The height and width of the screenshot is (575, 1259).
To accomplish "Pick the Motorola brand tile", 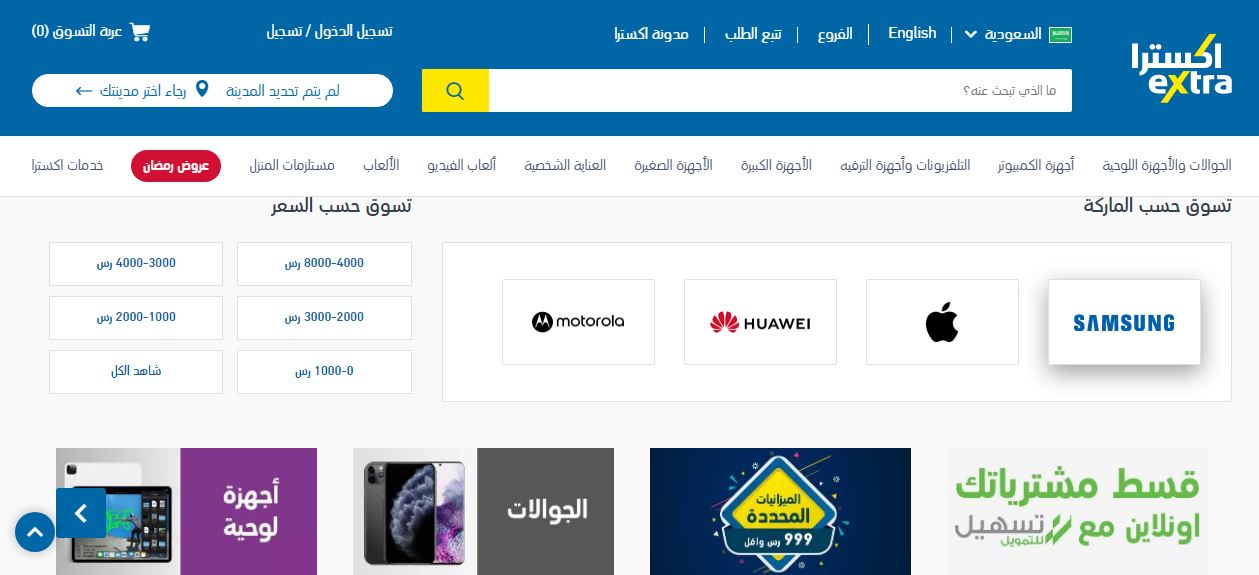I will pyautogui.click(x=578, y=322).
